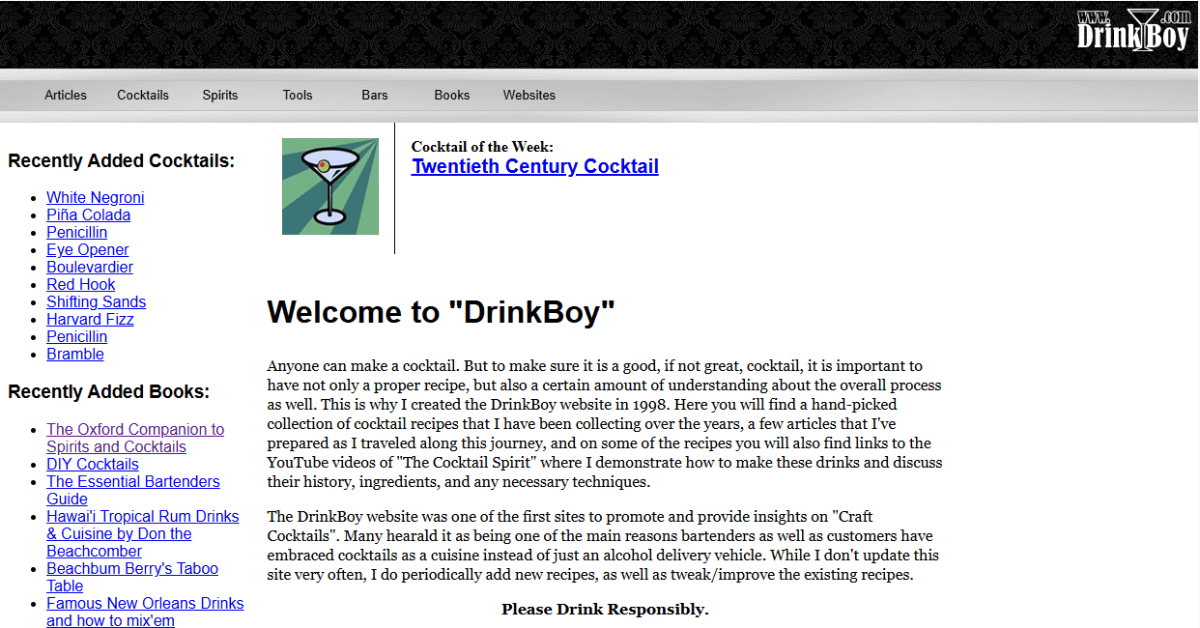Viewport: 1200px width, 628px height.
Task: Open the Twentieth Century Cocktail link
Action: tap(535, 167)
